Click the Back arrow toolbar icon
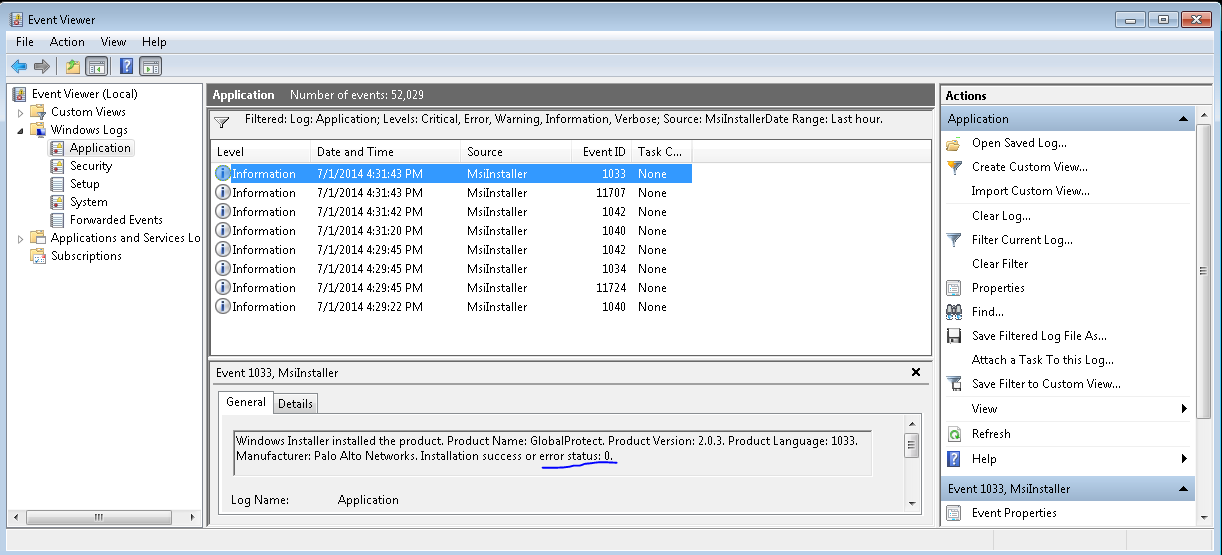 [18, 67]
